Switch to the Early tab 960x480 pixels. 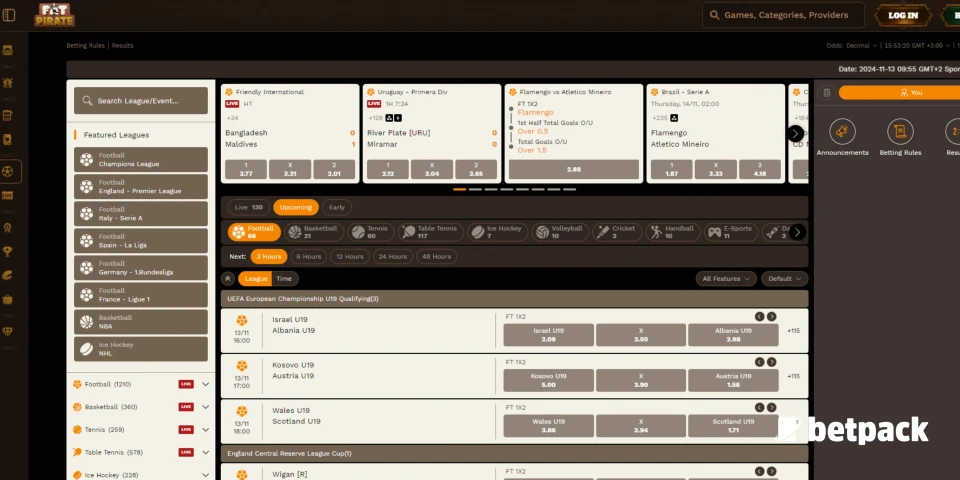337,208
